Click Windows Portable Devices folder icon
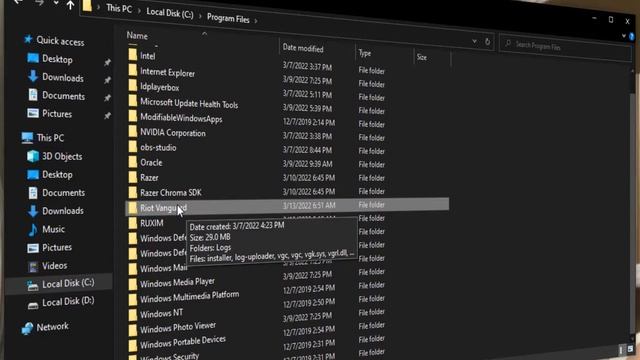Viewport: 640px width, 360px height. click(133, 345)
